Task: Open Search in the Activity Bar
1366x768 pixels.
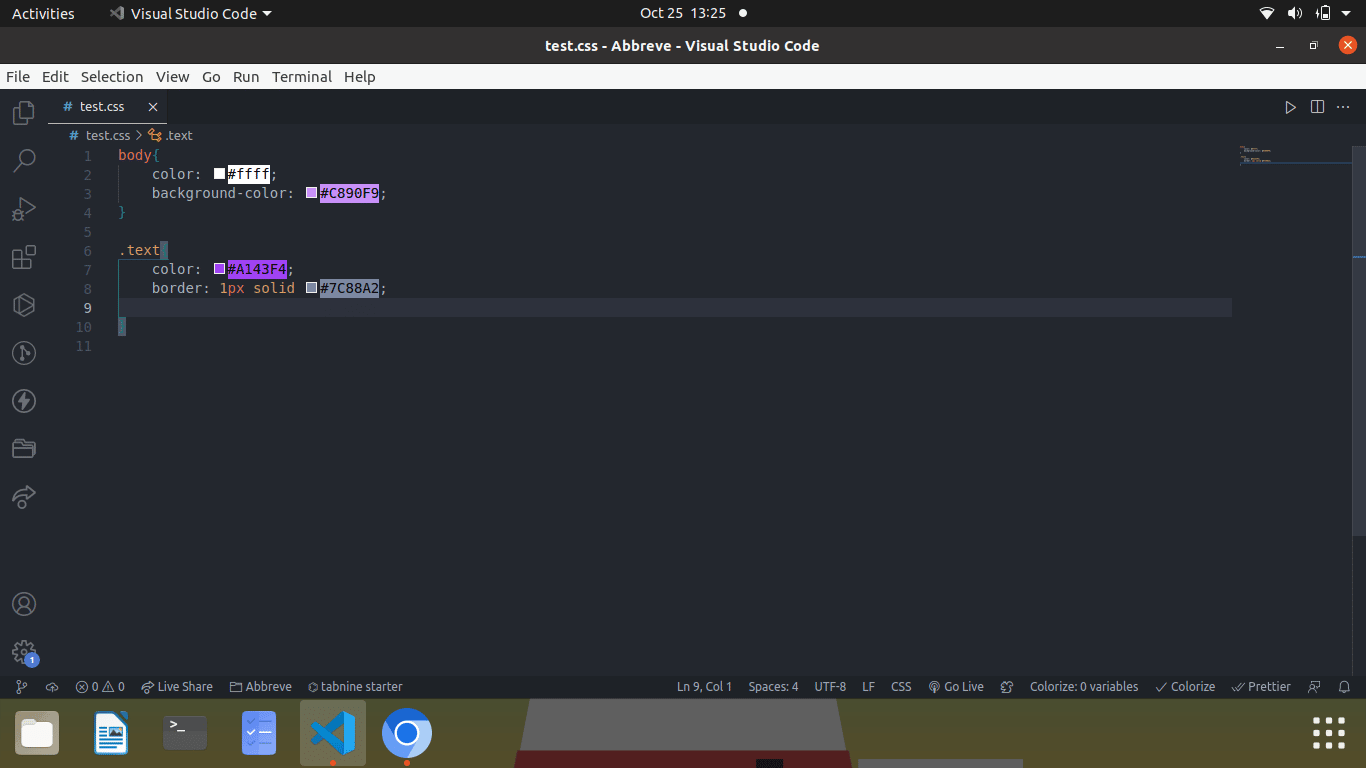Action: tap(22, 160)
